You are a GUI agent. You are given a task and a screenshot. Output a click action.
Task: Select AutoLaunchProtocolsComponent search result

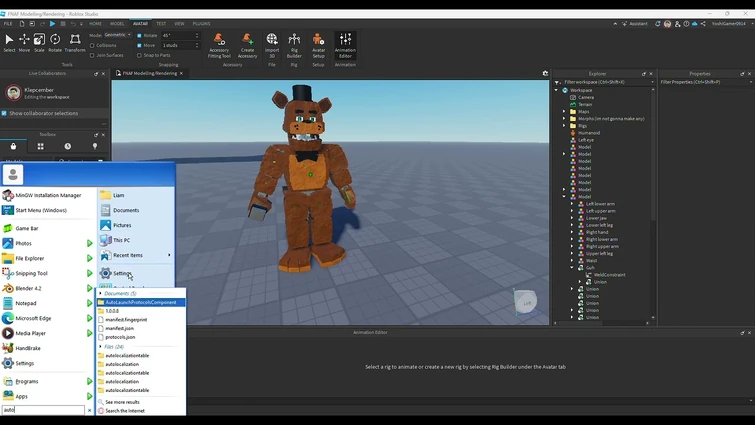141,302
